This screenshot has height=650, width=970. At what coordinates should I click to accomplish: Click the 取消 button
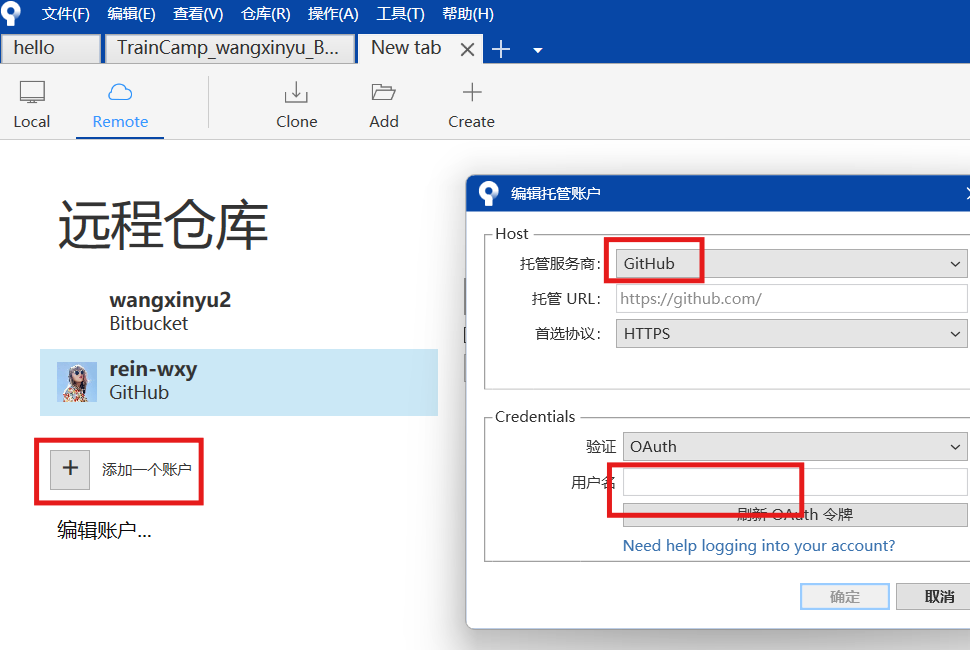click(x=933, y=596)
